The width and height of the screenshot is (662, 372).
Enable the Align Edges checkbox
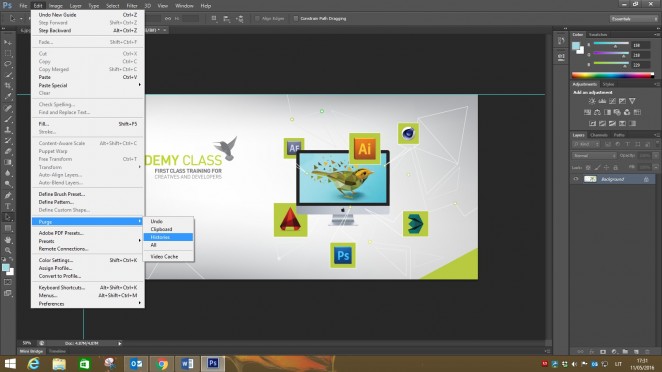click(257, 19)
